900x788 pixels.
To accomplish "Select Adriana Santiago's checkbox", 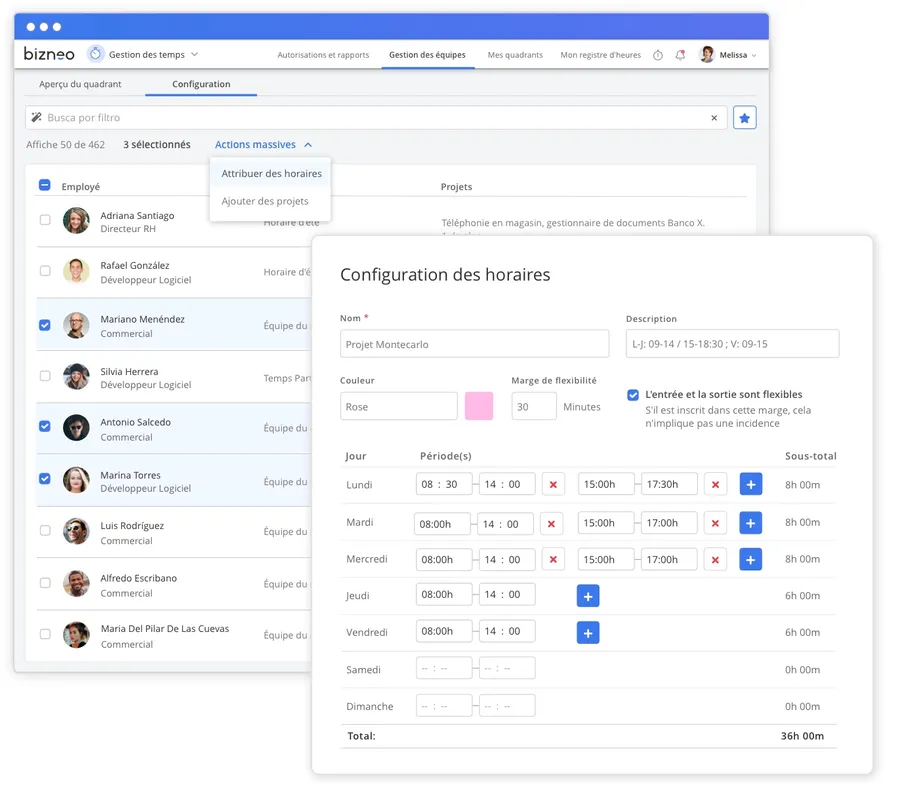I will [x=44, y=220].
